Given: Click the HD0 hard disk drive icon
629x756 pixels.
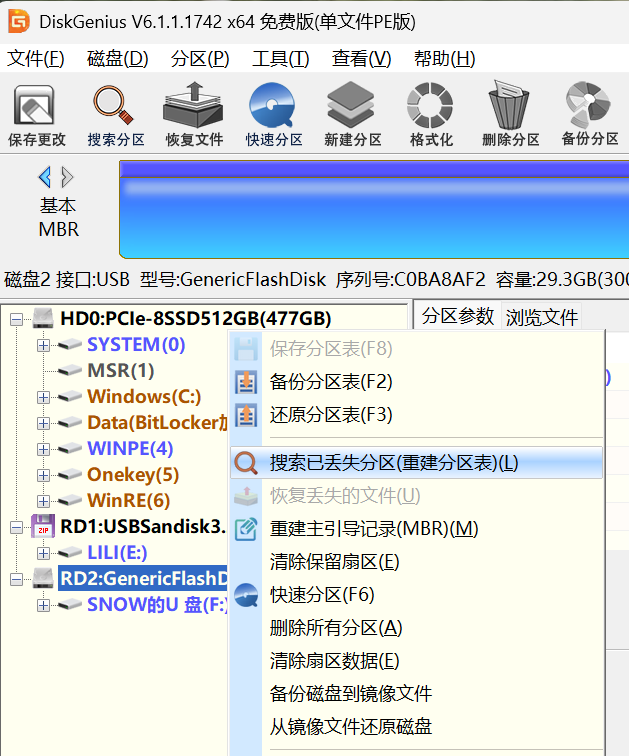Looking at the screenshot, I should 43,318.
